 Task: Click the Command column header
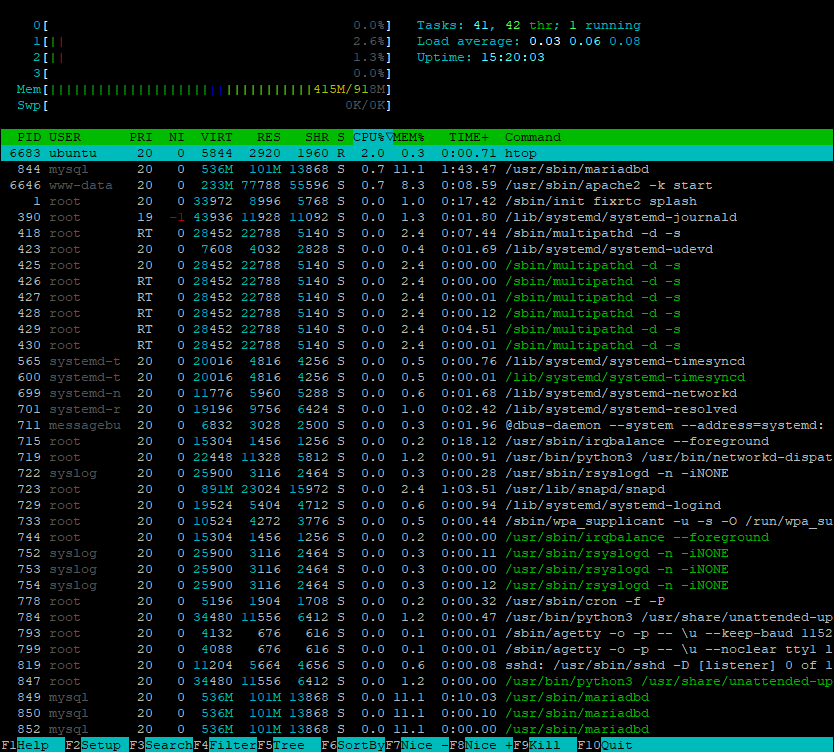tap(532, 137)
